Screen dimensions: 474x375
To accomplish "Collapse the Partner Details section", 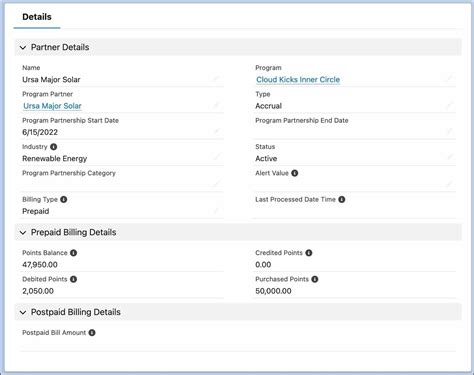I will (x=23, y=48).
